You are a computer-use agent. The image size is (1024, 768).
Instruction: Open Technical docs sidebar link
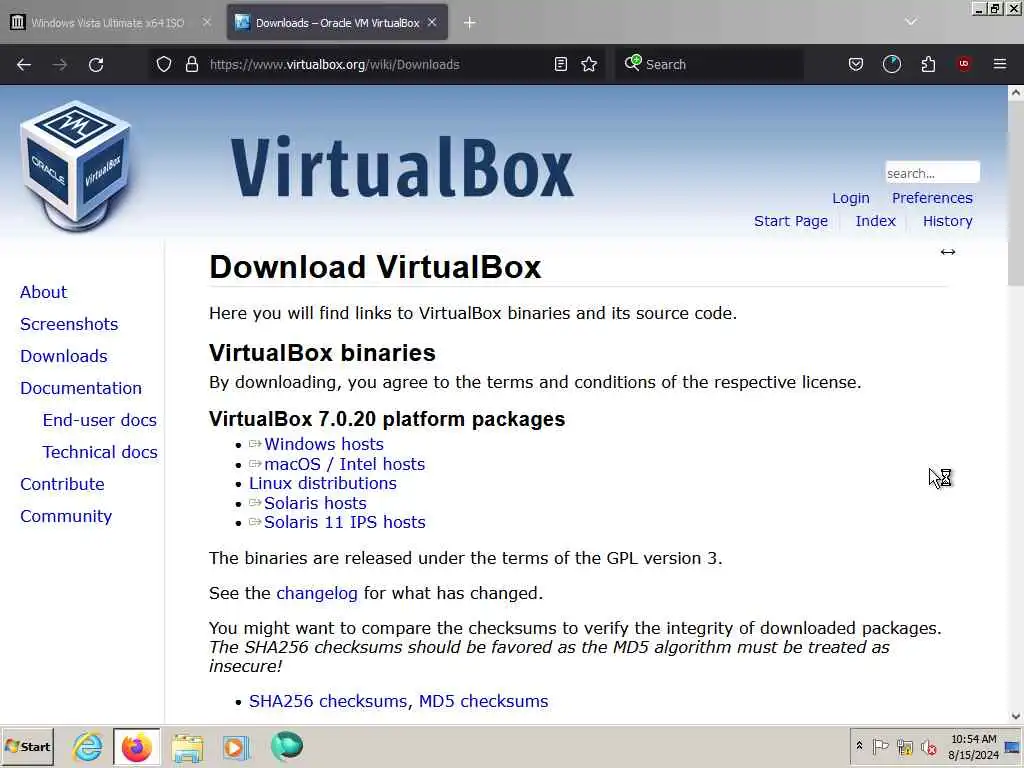(100, 452)
